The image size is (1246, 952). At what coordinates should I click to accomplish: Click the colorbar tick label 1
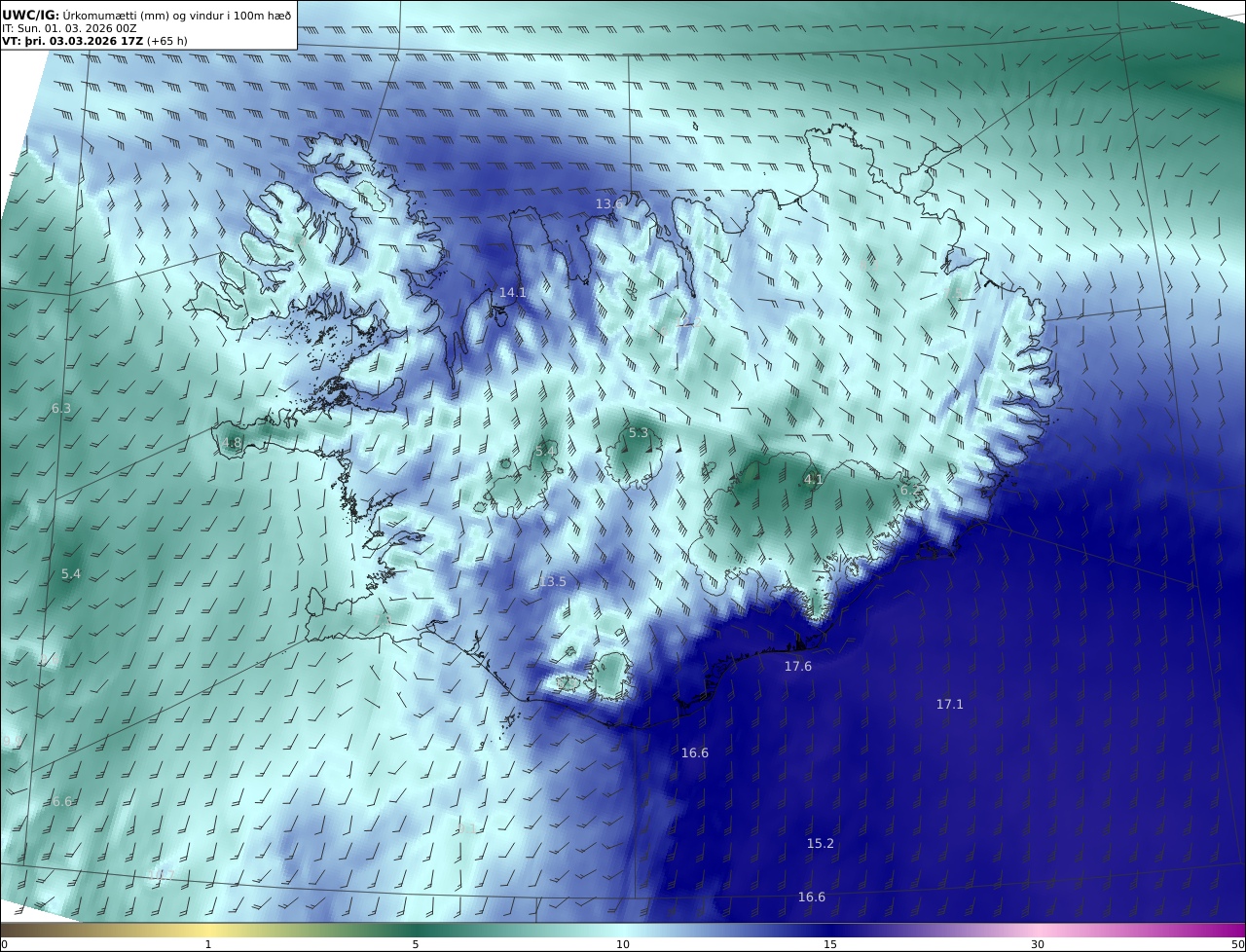[x=208, y=944]
